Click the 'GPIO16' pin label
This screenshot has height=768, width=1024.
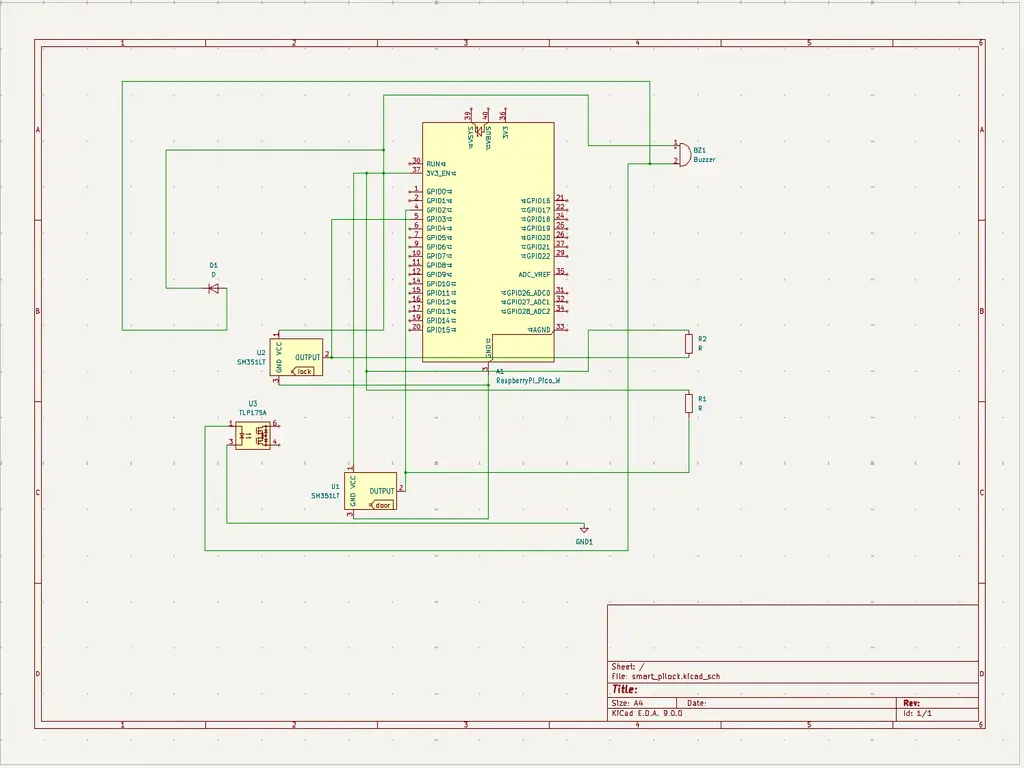point(538,201)
